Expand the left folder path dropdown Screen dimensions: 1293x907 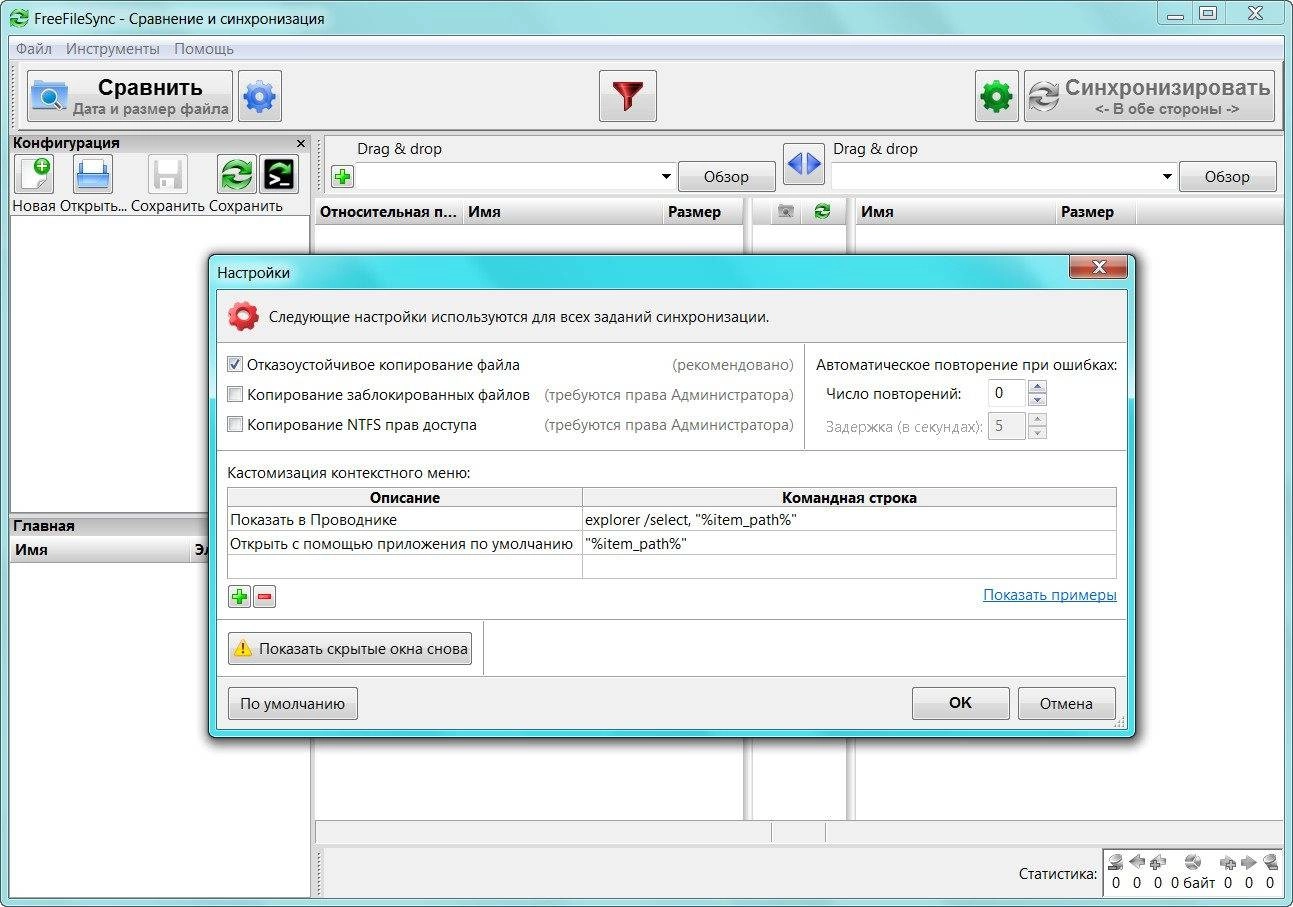[667, 177]
